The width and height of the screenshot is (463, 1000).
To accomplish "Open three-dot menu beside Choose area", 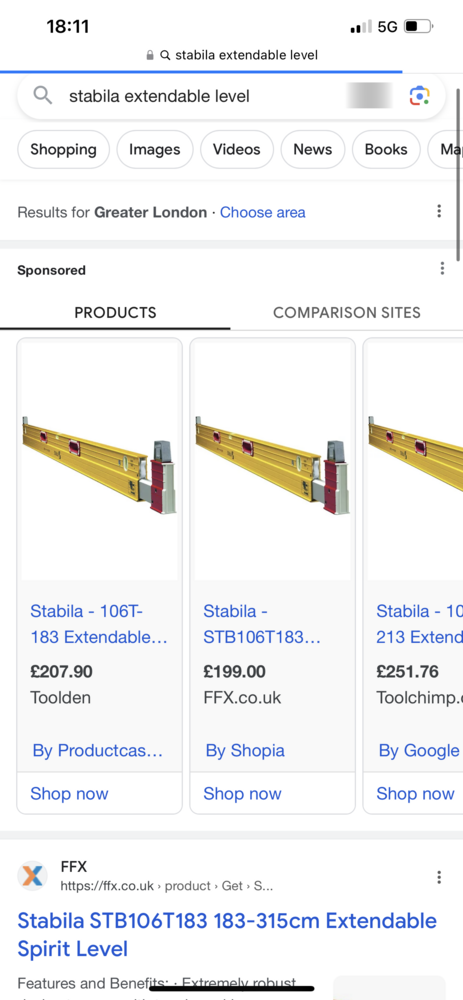I will (439, 211).
